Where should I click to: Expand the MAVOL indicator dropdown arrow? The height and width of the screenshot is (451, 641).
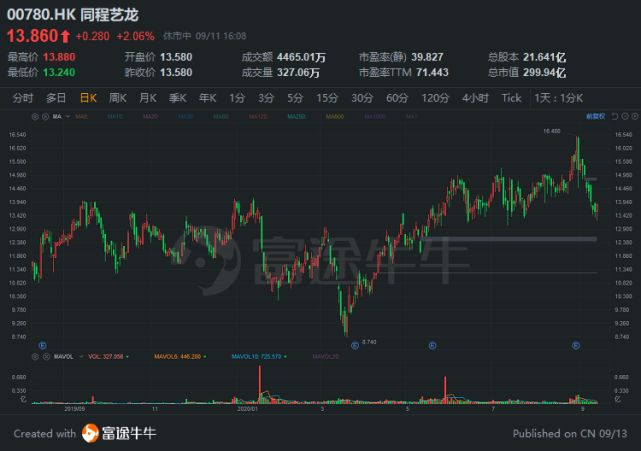point(81,357)
